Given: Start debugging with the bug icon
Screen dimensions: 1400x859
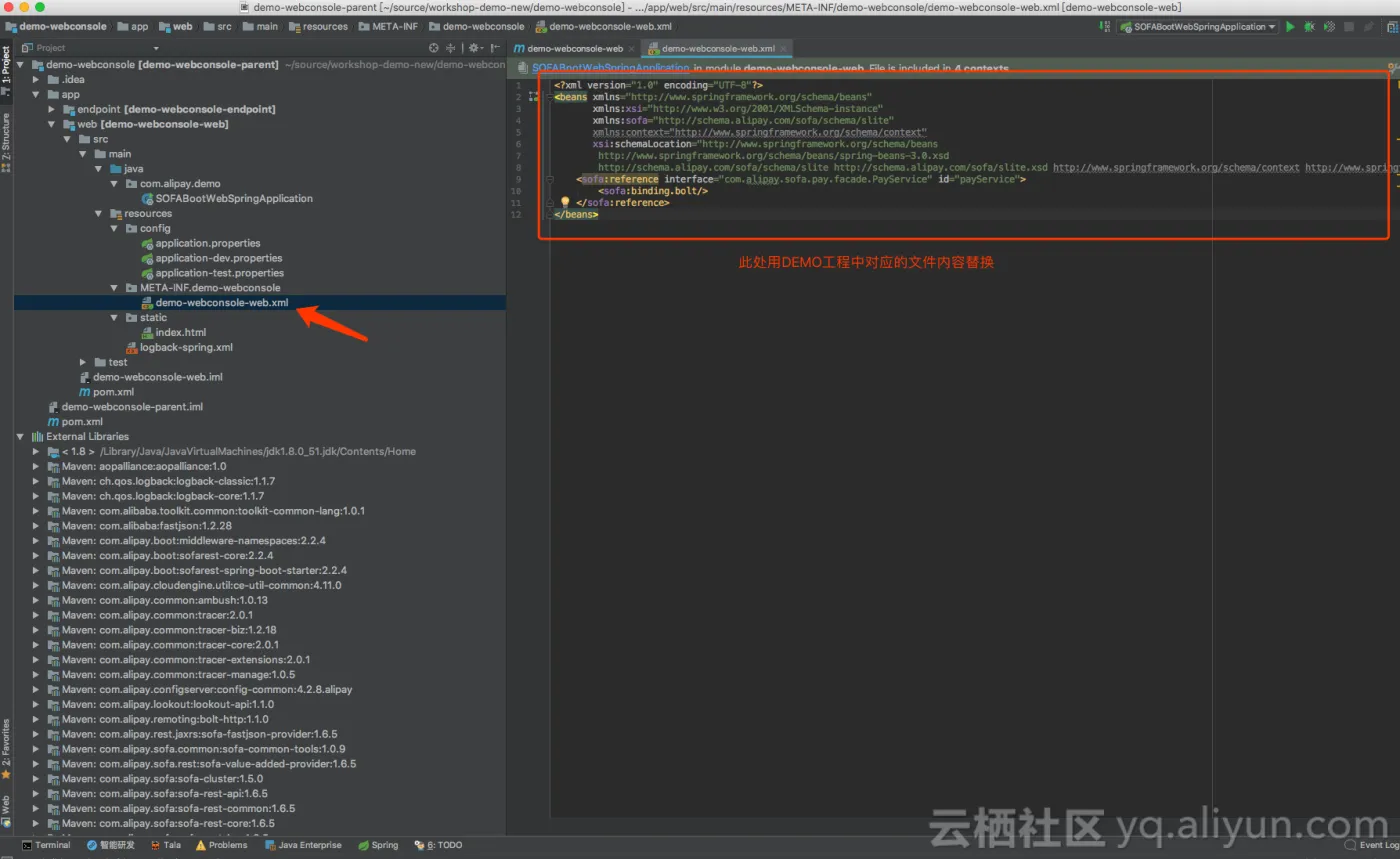Looking at the screenshot, I should 1309,27.
